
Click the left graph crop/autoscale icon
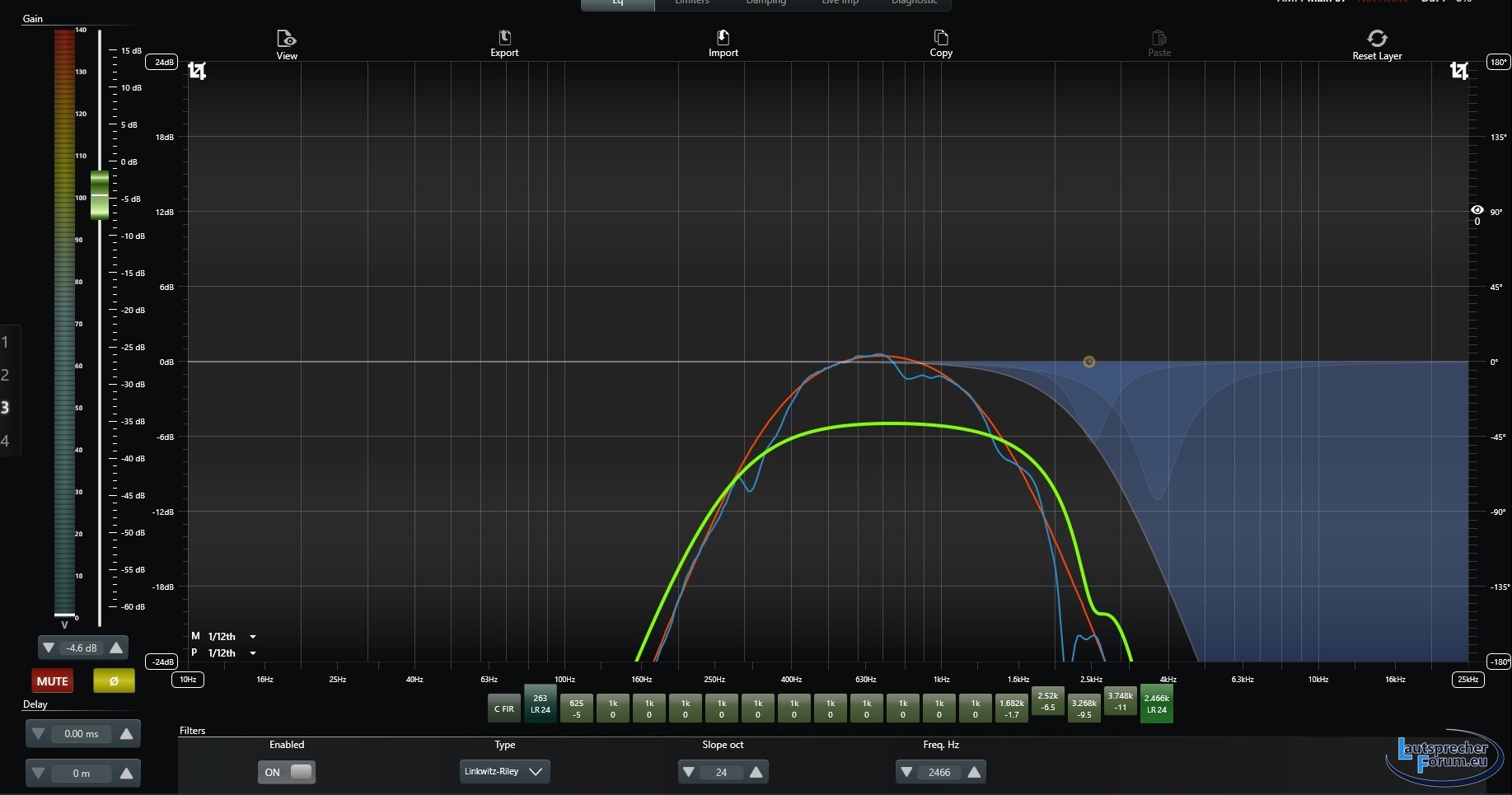[x=197, y=71]
